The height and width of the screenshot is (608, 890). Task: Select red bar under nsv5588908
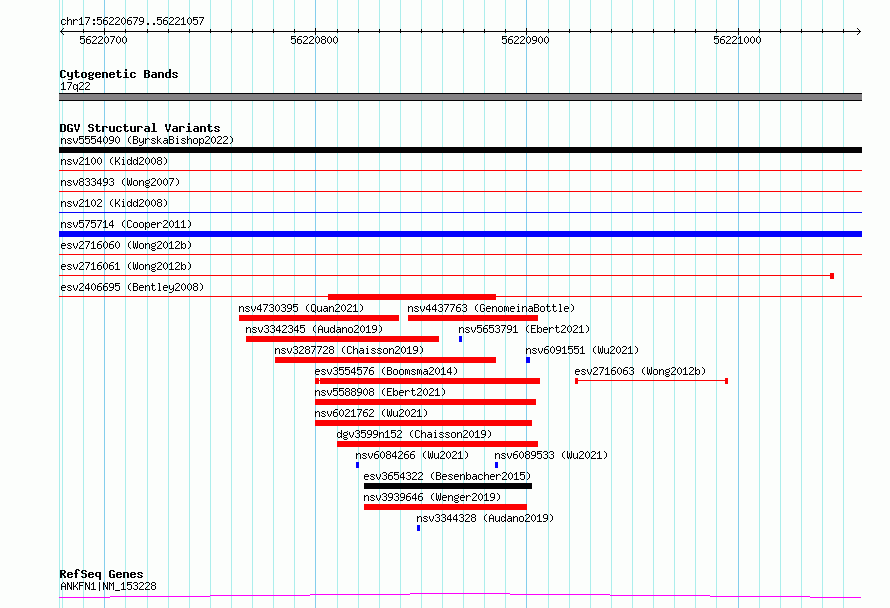[x=425, y=402]
